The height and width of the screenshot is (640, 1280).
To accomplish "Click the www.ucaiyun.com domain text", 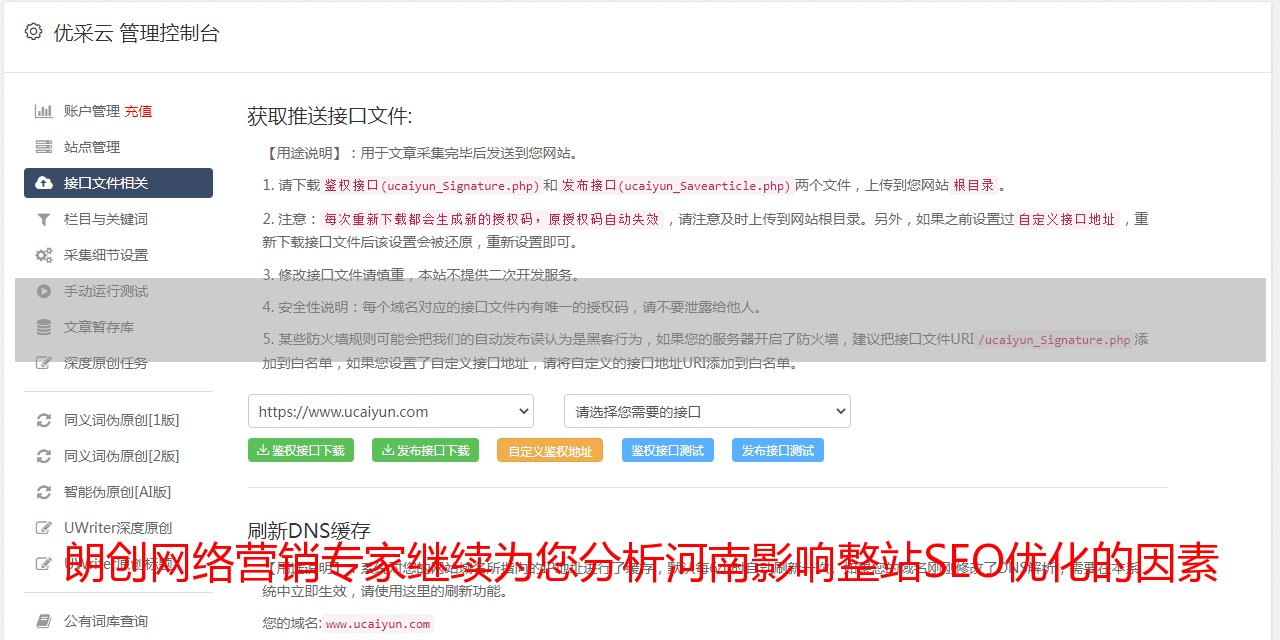I will pos(378,624).
